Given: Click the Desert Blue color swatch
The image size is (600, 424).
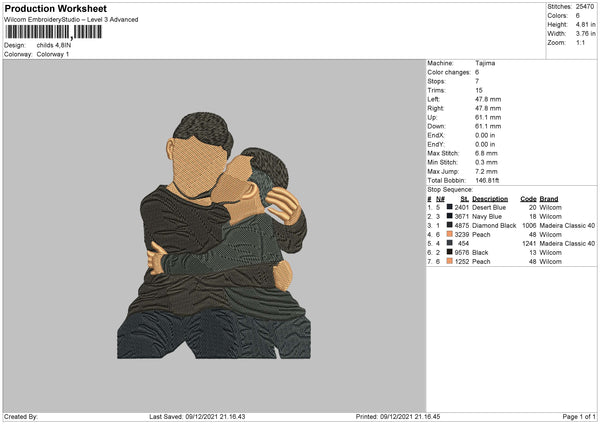Looking at the screenshot, I should click(x=450, y=207).
